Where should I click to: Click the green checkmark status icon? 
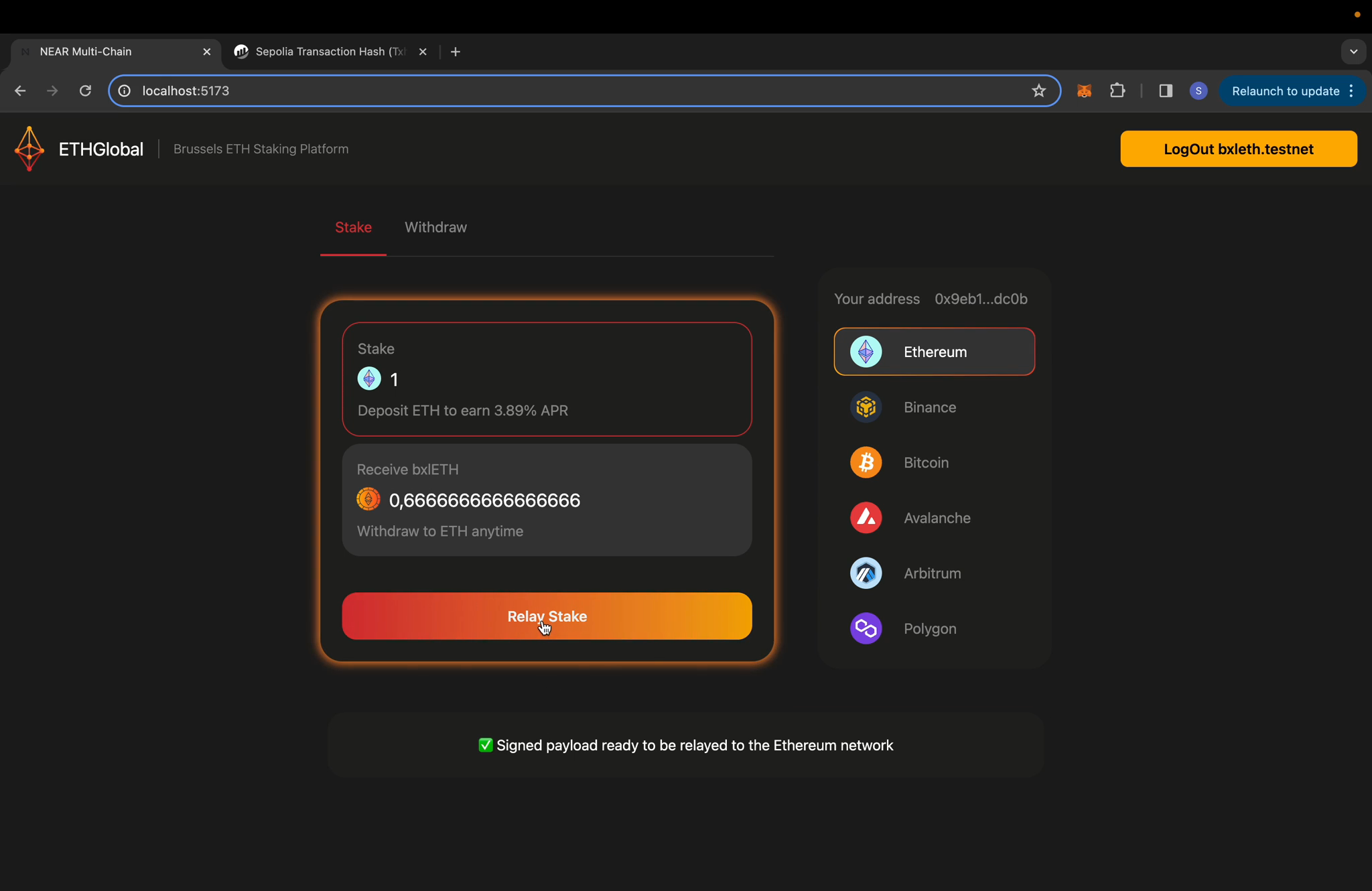point(486,745)
